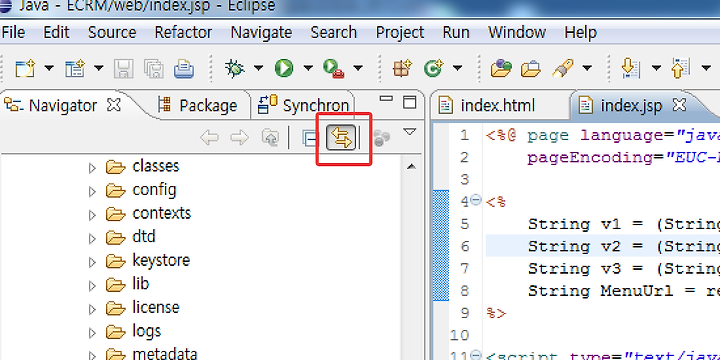The image size is (720, 360).
Task: Click the Open Task folder icon
Action: point(530,69)
